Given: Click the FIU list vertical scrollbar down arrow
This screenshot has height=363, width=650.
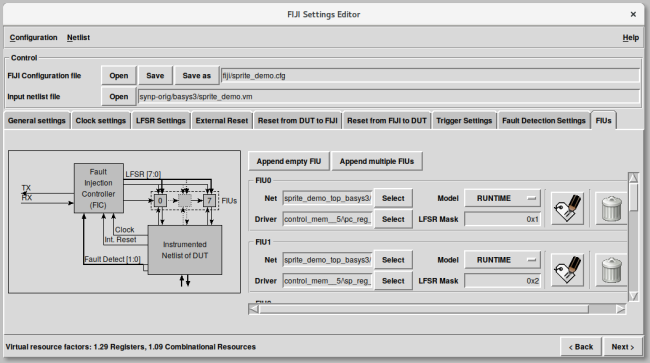Looking at the screenshot, I should 633,296.
